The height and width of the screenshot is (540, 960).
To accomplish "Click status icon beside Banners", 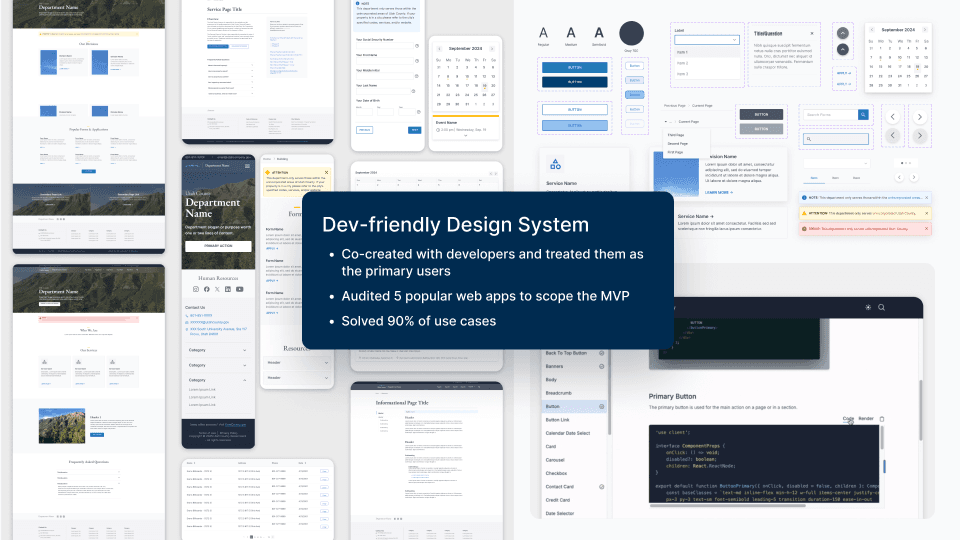I will [602, 366].
